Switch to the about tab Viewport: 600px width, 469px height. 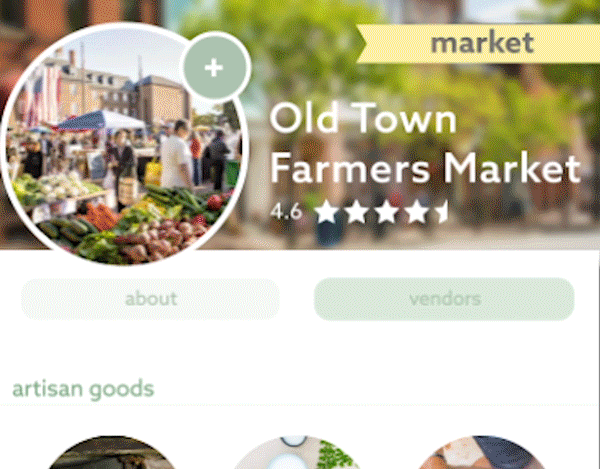coord(150,299)
